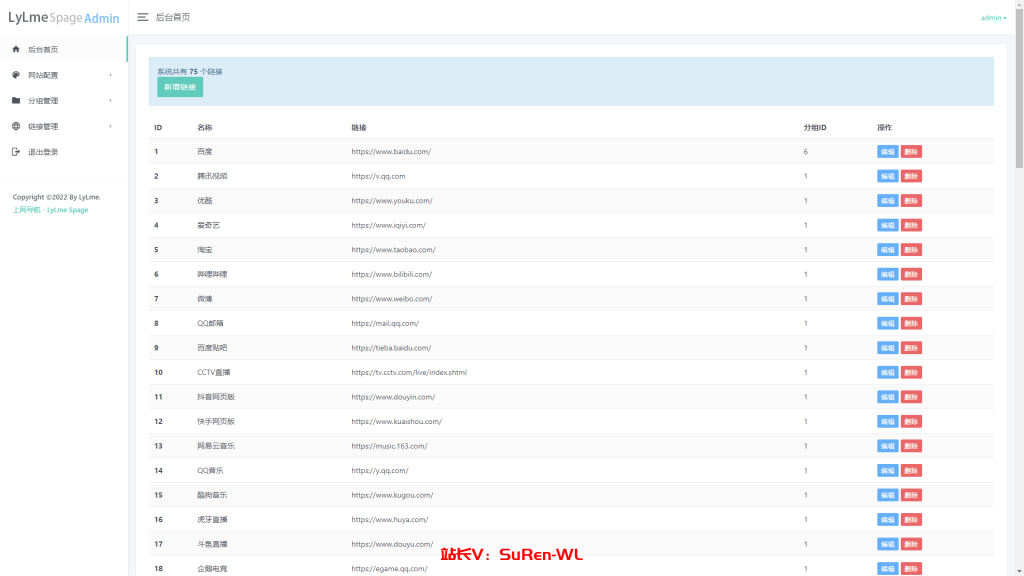Click the 名称 column header
Image resolution: width=1024 pixels, height=576 pixels.
pos(204,127)
